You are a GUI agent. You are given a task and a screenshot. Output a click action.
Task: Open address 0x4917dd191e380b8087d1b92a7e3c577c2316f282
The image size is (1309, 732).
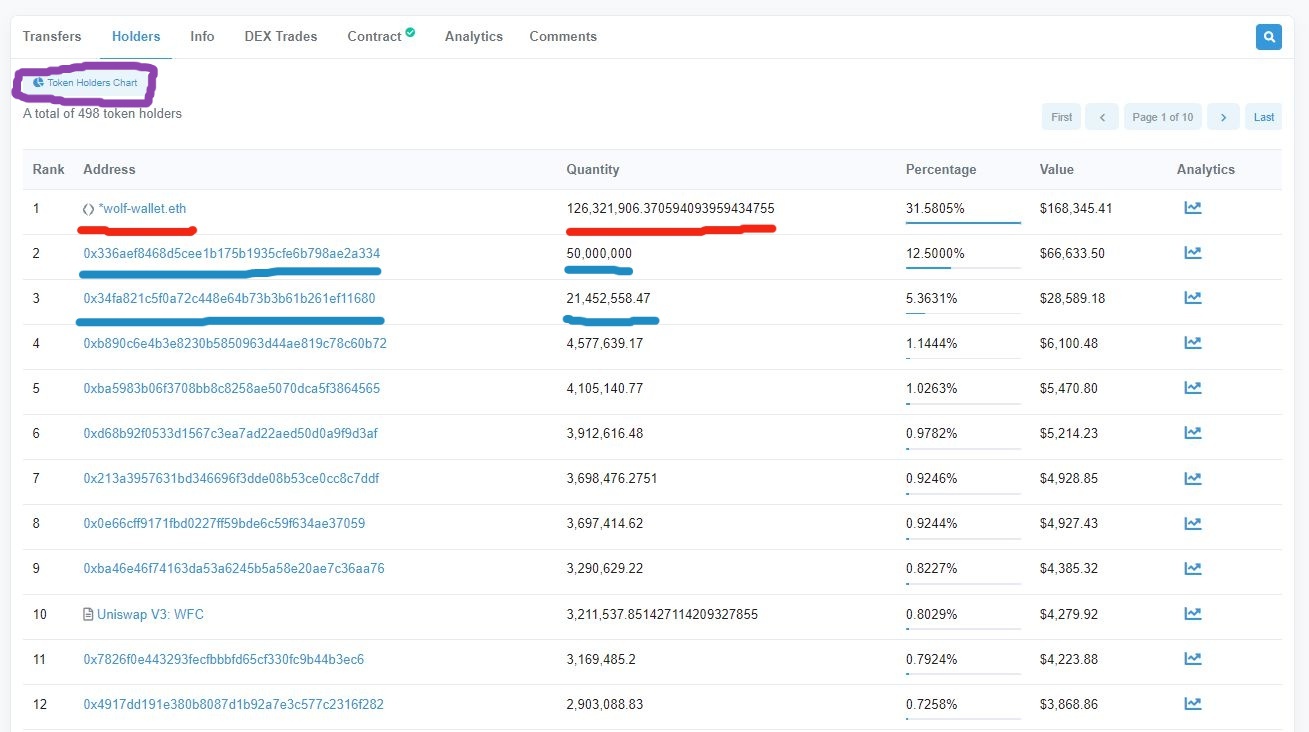[234, 703]
